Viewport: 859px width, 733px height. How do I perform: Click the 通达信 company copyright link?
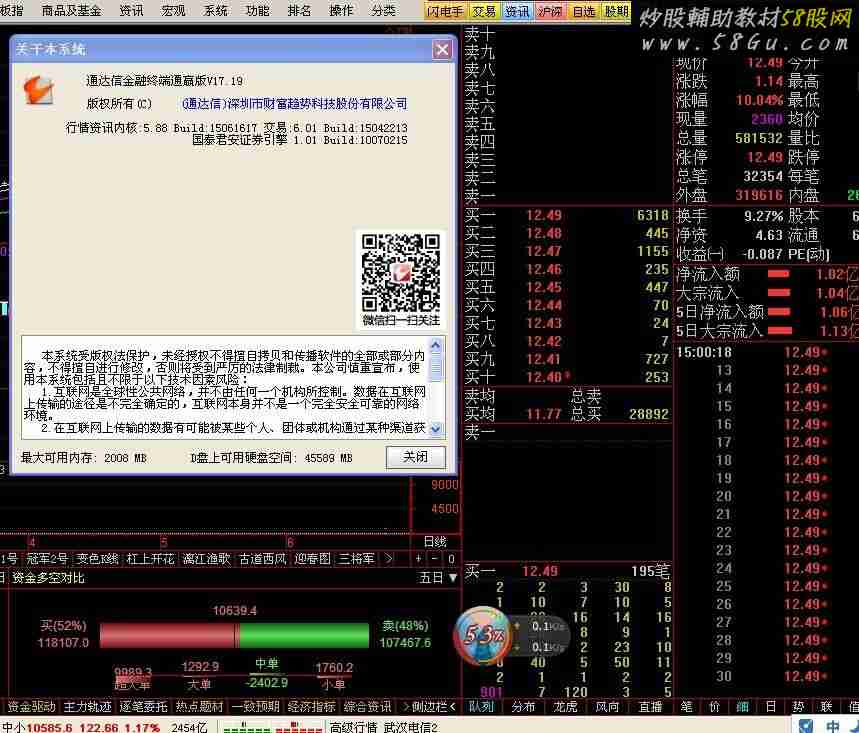295,104
